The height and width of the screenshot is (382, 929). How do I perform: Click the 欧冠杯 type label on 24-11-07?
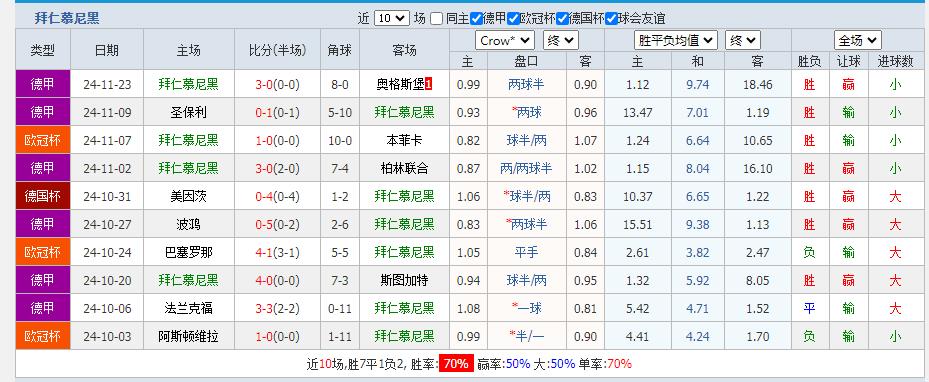pos(43,140)
